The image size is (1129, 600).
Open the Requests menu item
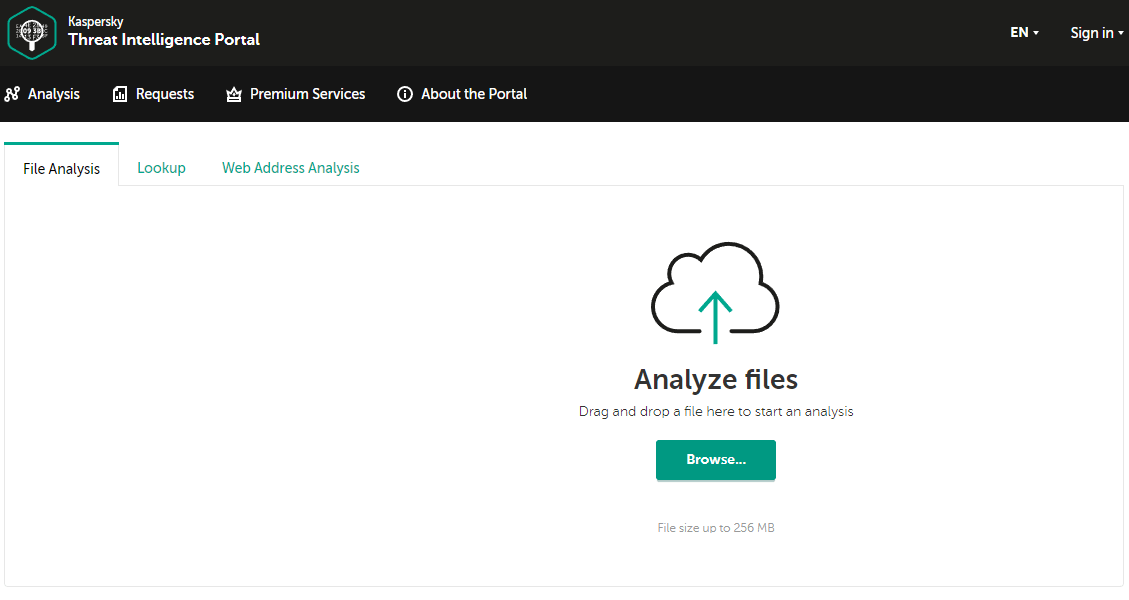click(x=153, y=94)
